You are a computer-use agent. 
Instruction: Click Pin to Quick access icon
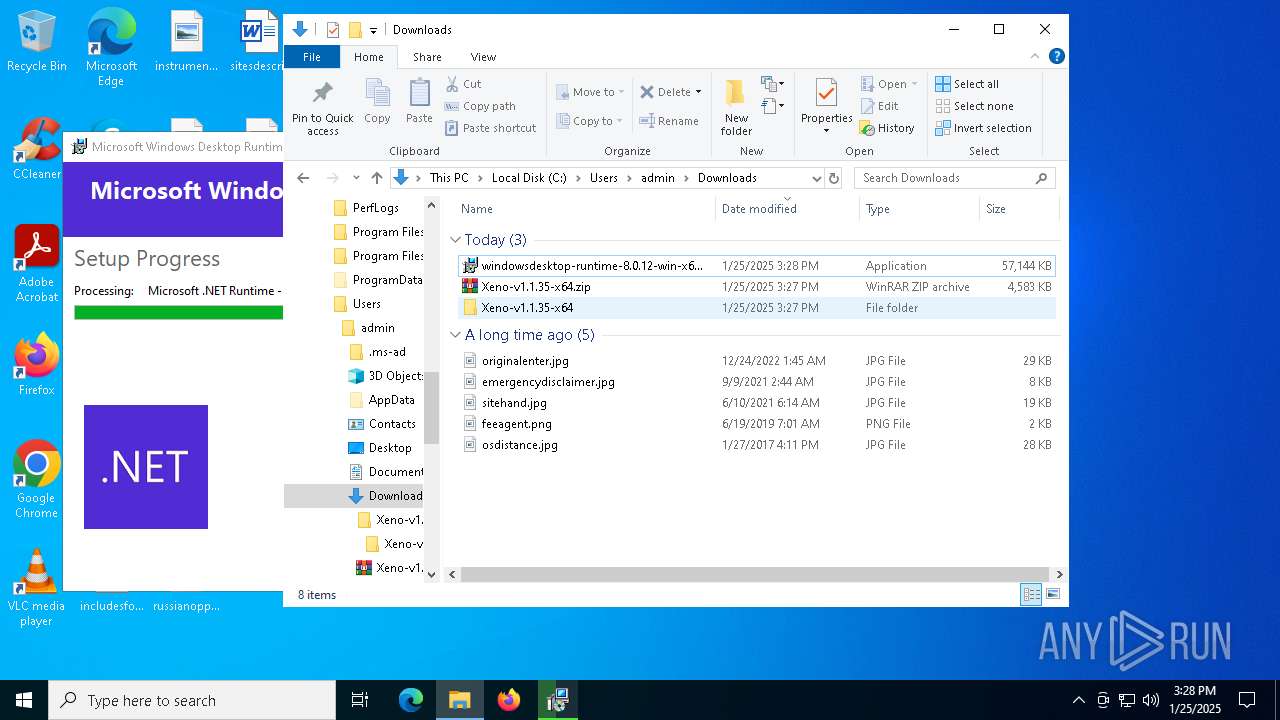tap(322, 94)
